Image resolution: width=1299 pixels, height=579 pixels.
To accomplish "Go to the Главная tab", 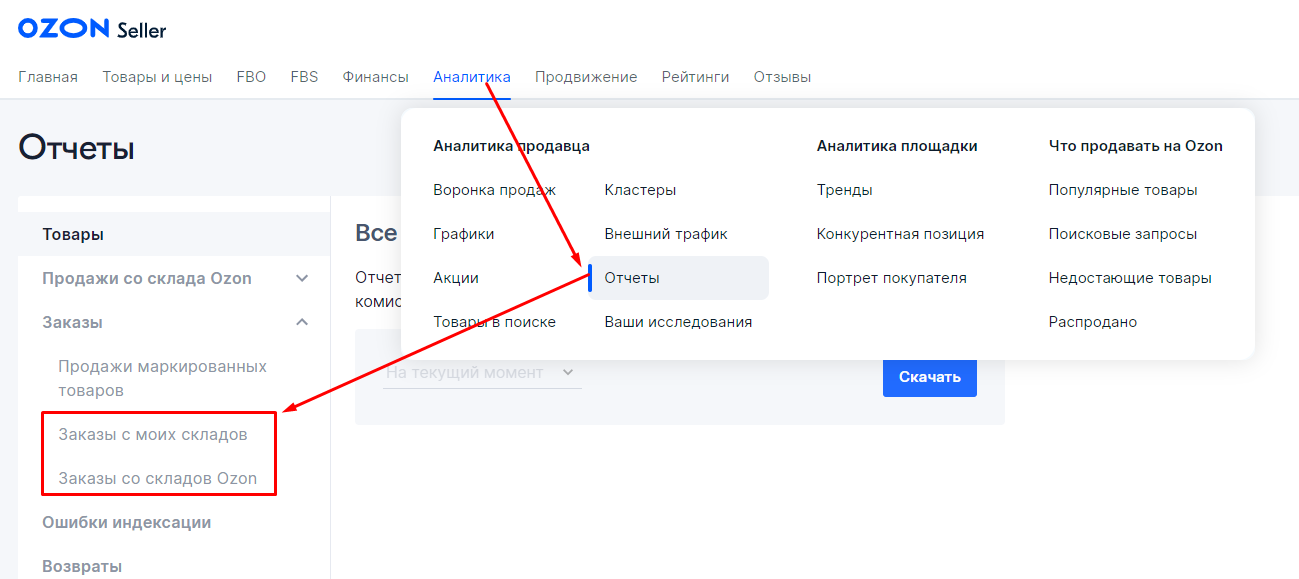I will 48,77.
